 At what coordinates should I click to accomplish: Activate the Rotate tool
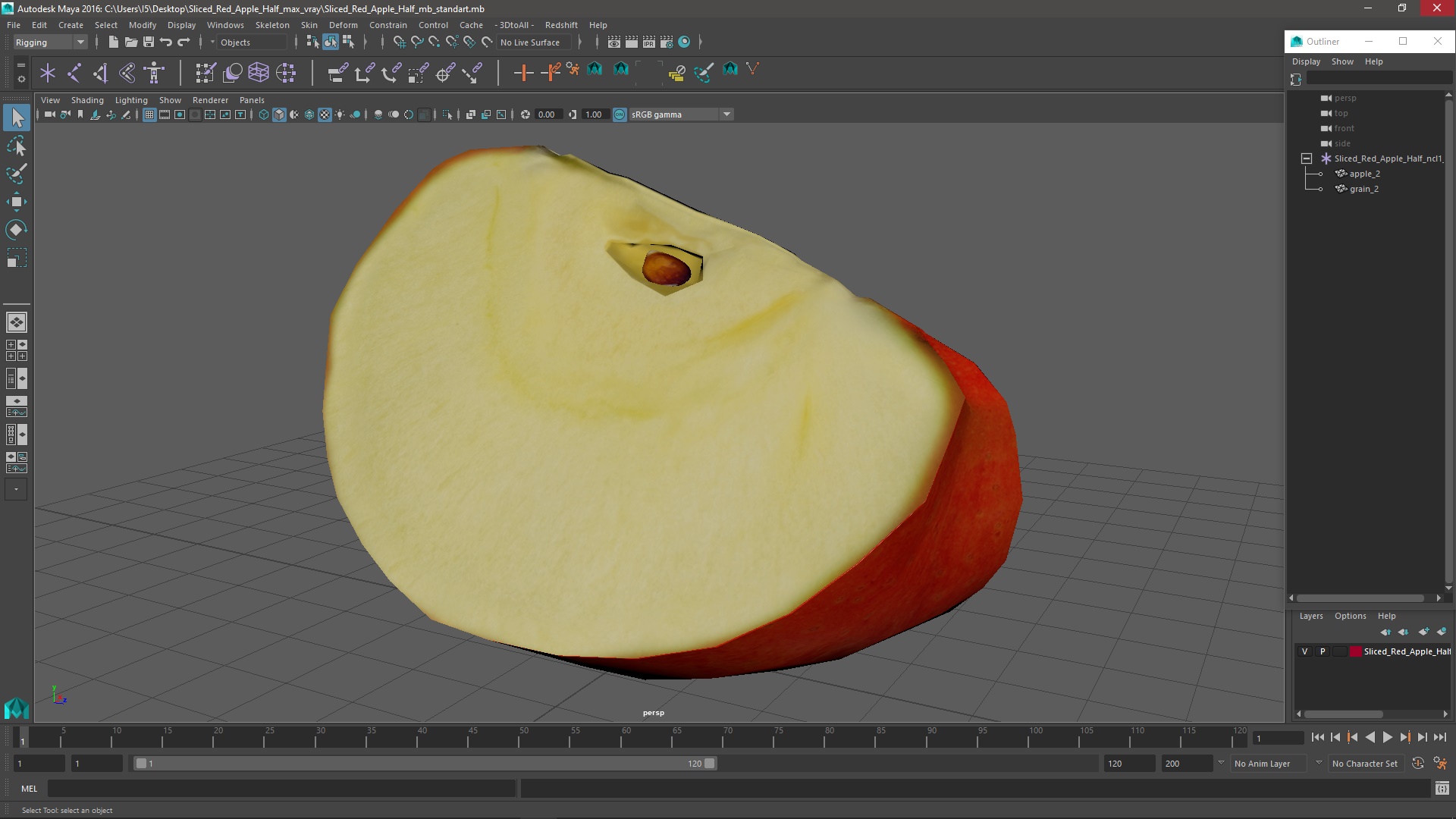(16, 230)
